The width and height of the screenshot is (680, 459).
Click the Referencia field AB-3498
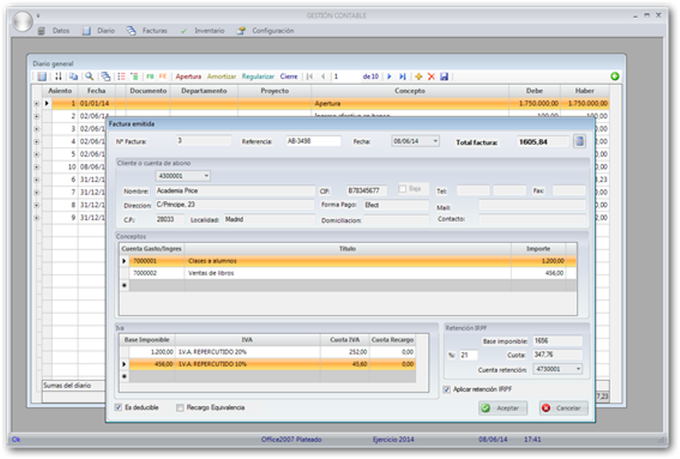(x=313, y=141)
